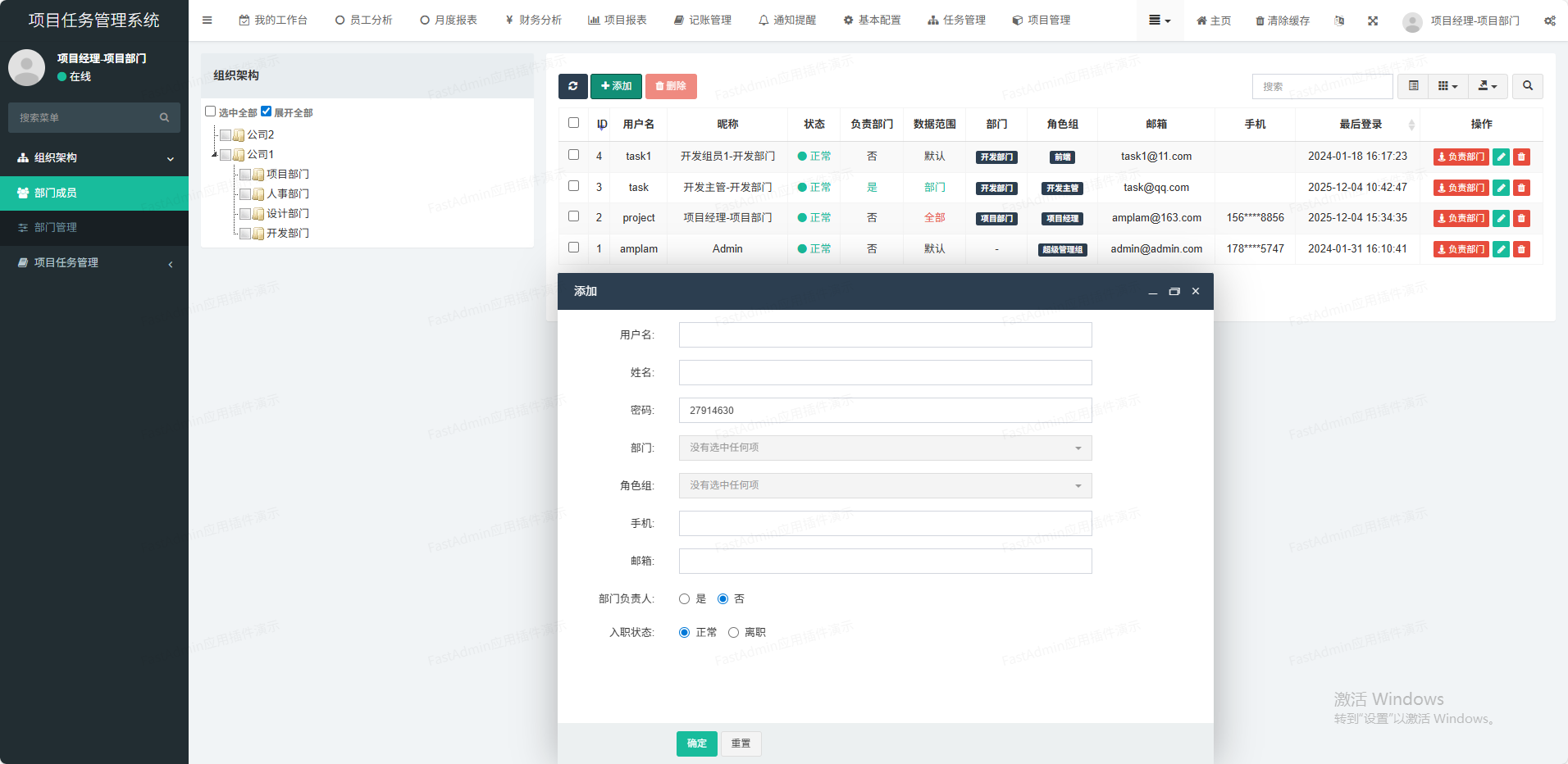Toggle the sidebar hamburger menu icon
The width and height of the screenshot is (1568, 764).
[207, 20]
